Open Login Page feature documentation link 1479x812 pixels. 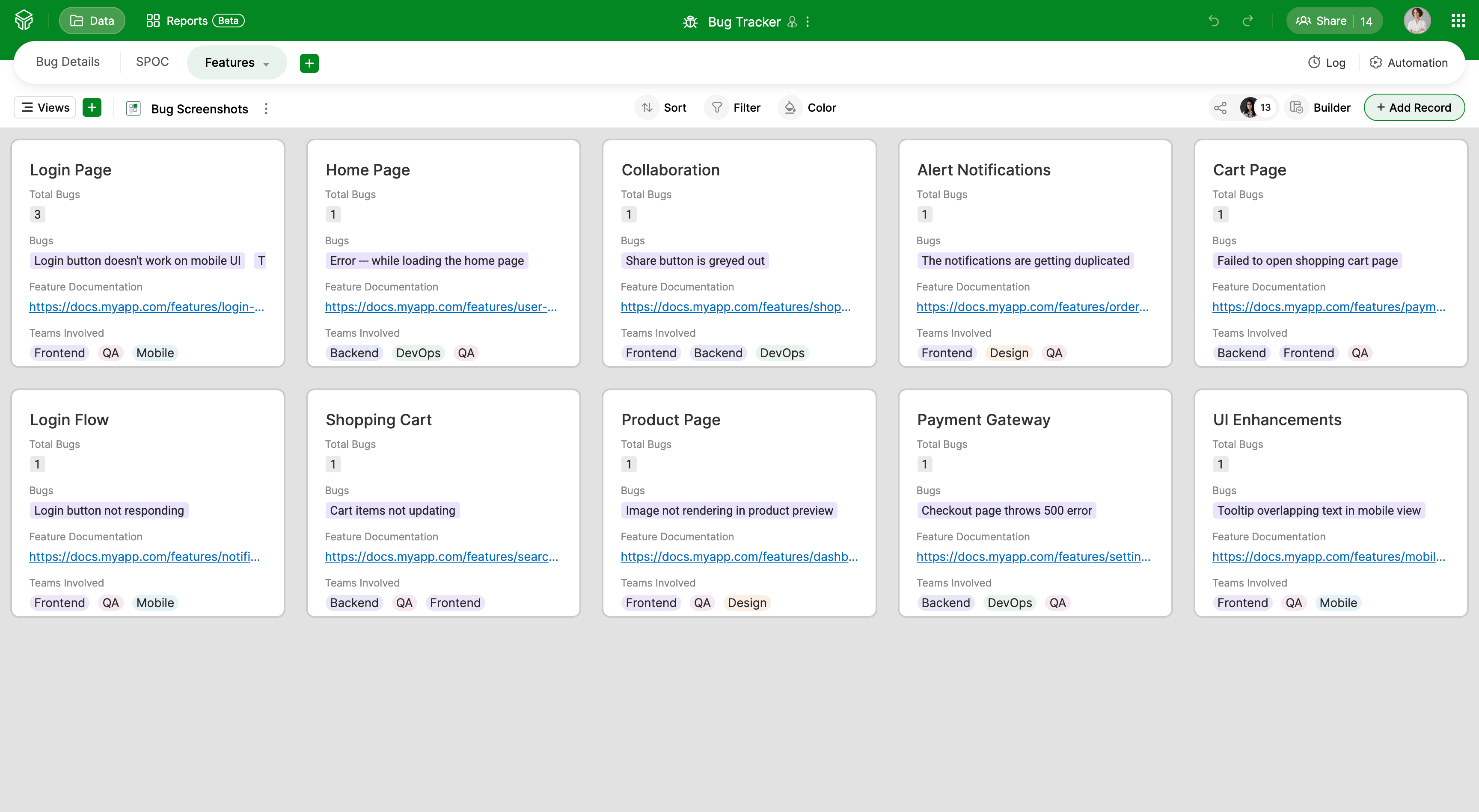(146, 307)
